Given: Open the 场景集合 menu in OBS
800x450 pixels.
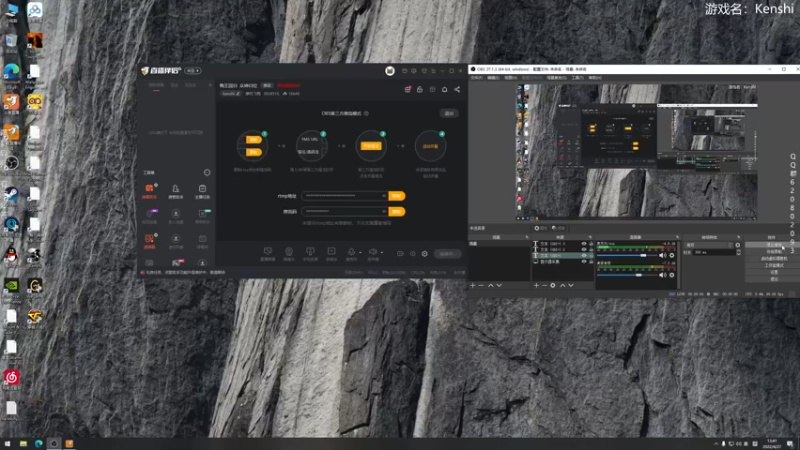Looking at the screenshot, I should [556, 78].
